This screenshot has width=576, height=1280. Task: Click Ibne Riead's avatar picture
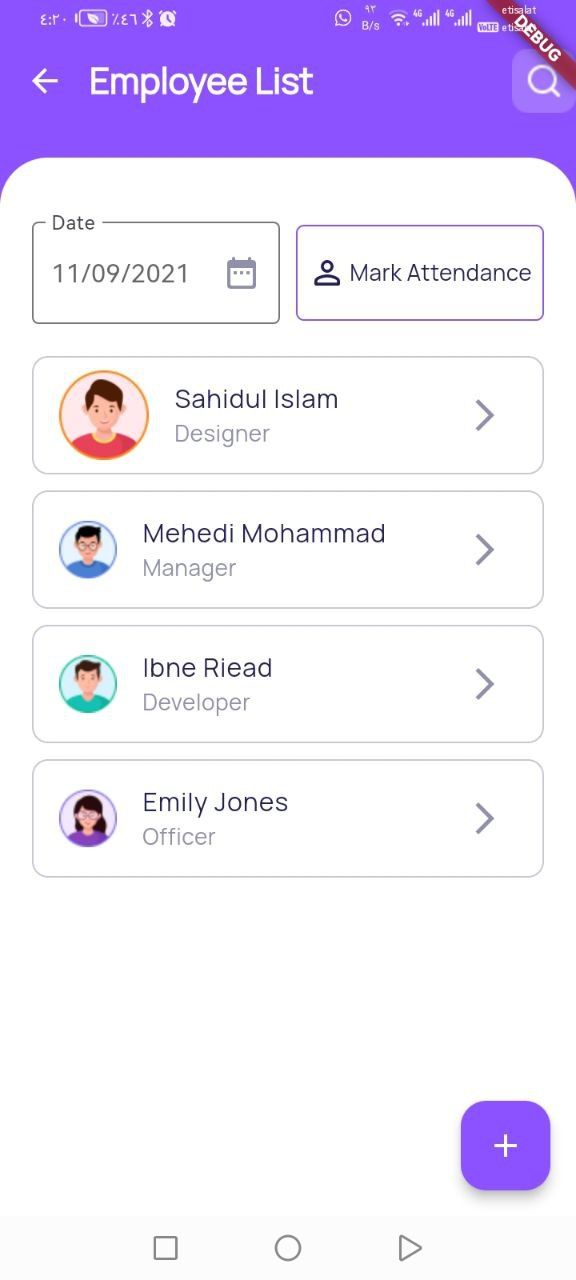pos(88,684)
